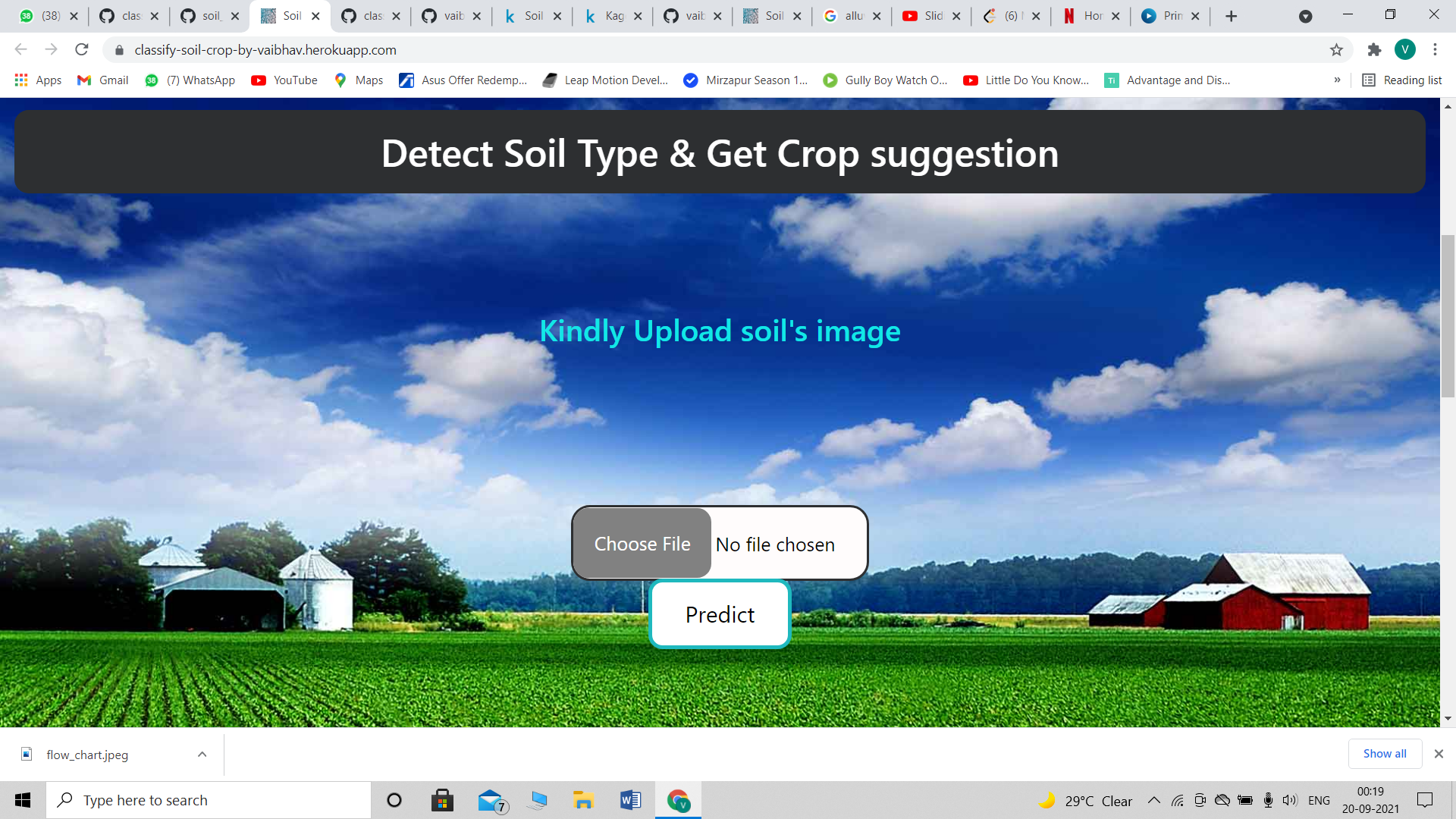The height and width of the screenshot is (819, 1456).
Task: Click Choose File to upload soil image
Action: 642,543
